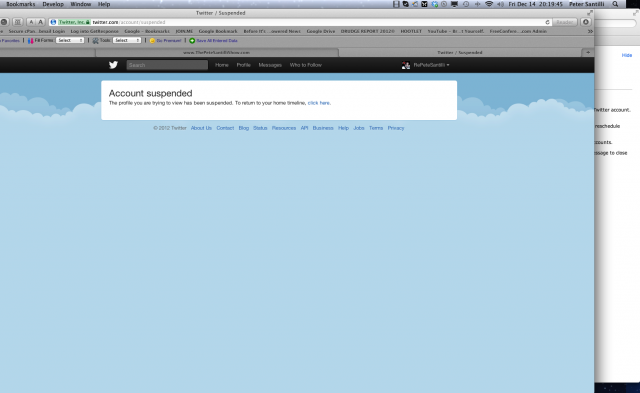This screenshot has width=640, height=393.
Task: Switch to www.ThePeteSantilliShow.com tab
Action: coord(216,53)
